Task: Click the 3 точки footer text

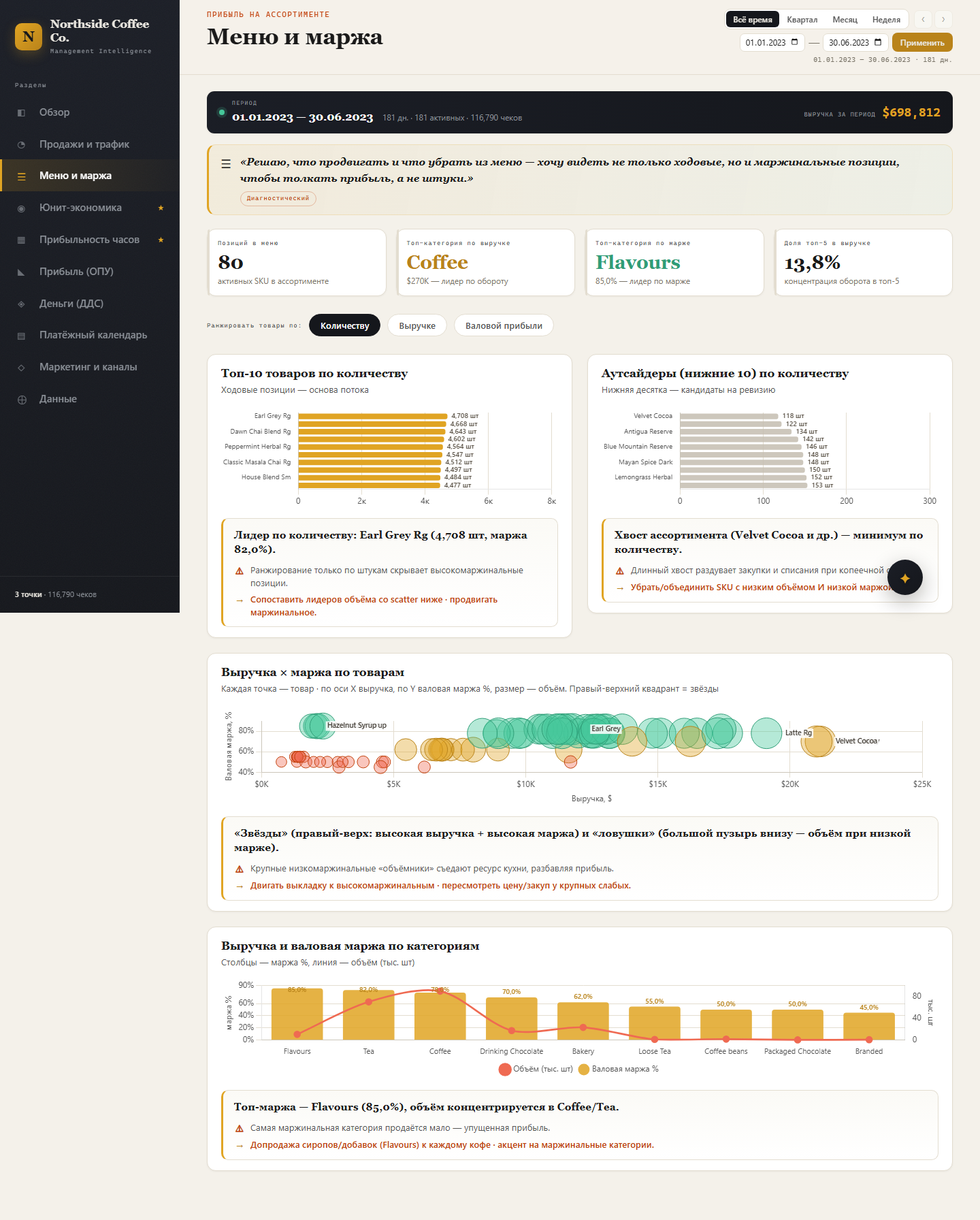Action: 28,594
